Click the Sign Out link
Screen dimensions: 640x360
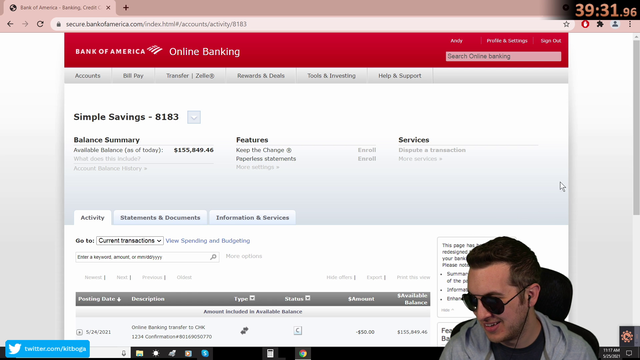point(551,41)
